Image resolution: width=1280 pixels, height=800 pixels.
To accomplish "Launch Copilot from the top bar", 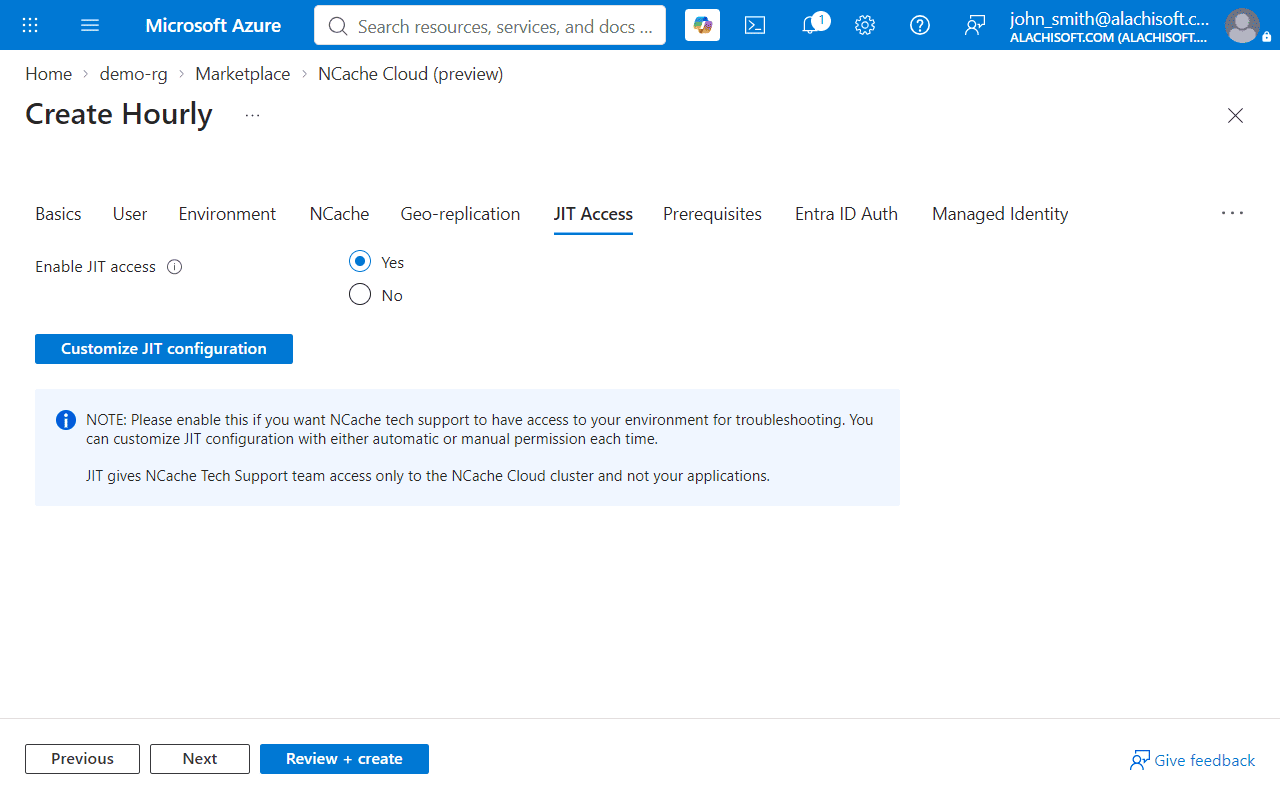I will coord(703,25).
